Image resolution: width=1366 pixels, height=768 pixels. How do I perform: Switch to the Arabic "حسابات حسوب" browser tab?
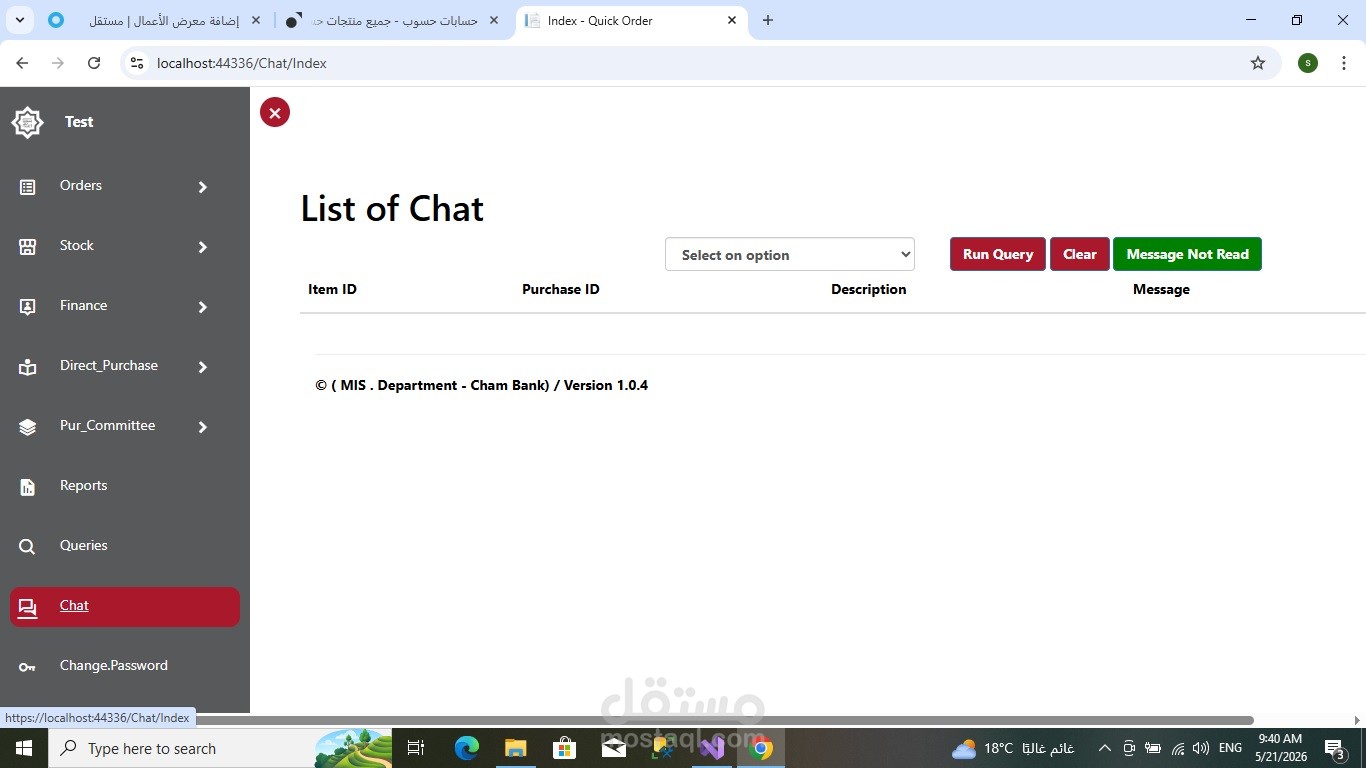click(x=393, y=20)
